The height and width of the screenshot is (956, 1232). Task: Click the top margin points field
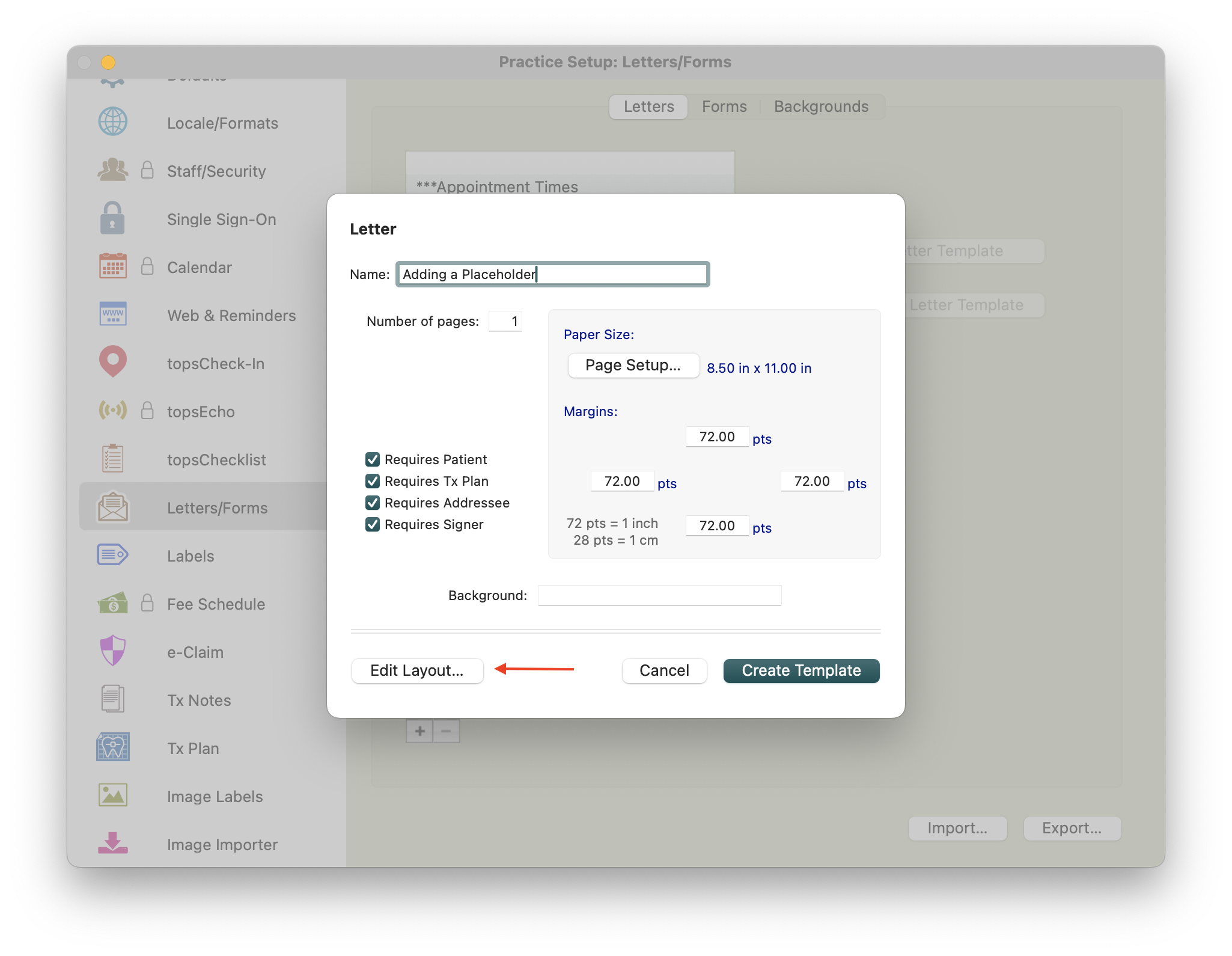point(717,437)
